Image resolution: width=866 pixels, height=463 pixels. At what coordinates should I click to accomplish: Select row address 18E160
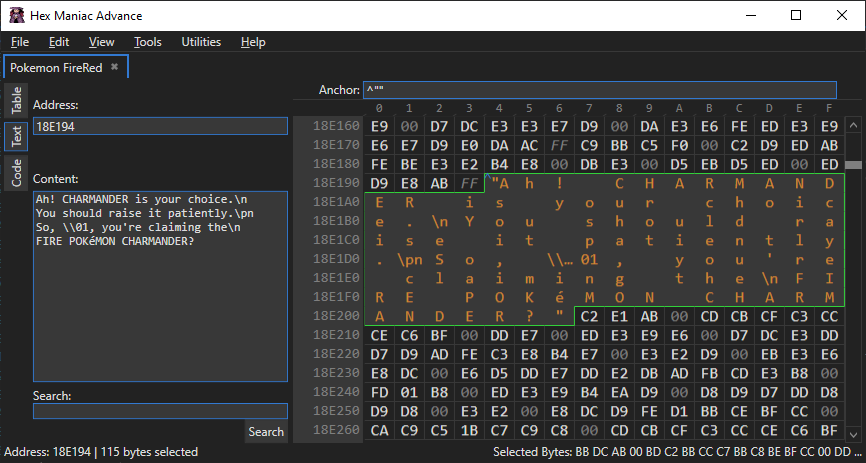[x=336, y=126]
